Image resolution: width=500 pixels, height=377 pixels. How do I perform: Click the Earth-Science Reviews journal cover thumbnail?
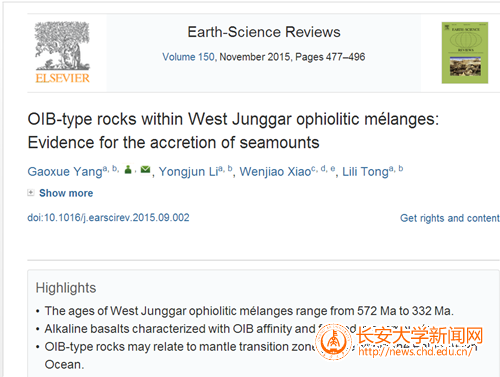(465, 53)
